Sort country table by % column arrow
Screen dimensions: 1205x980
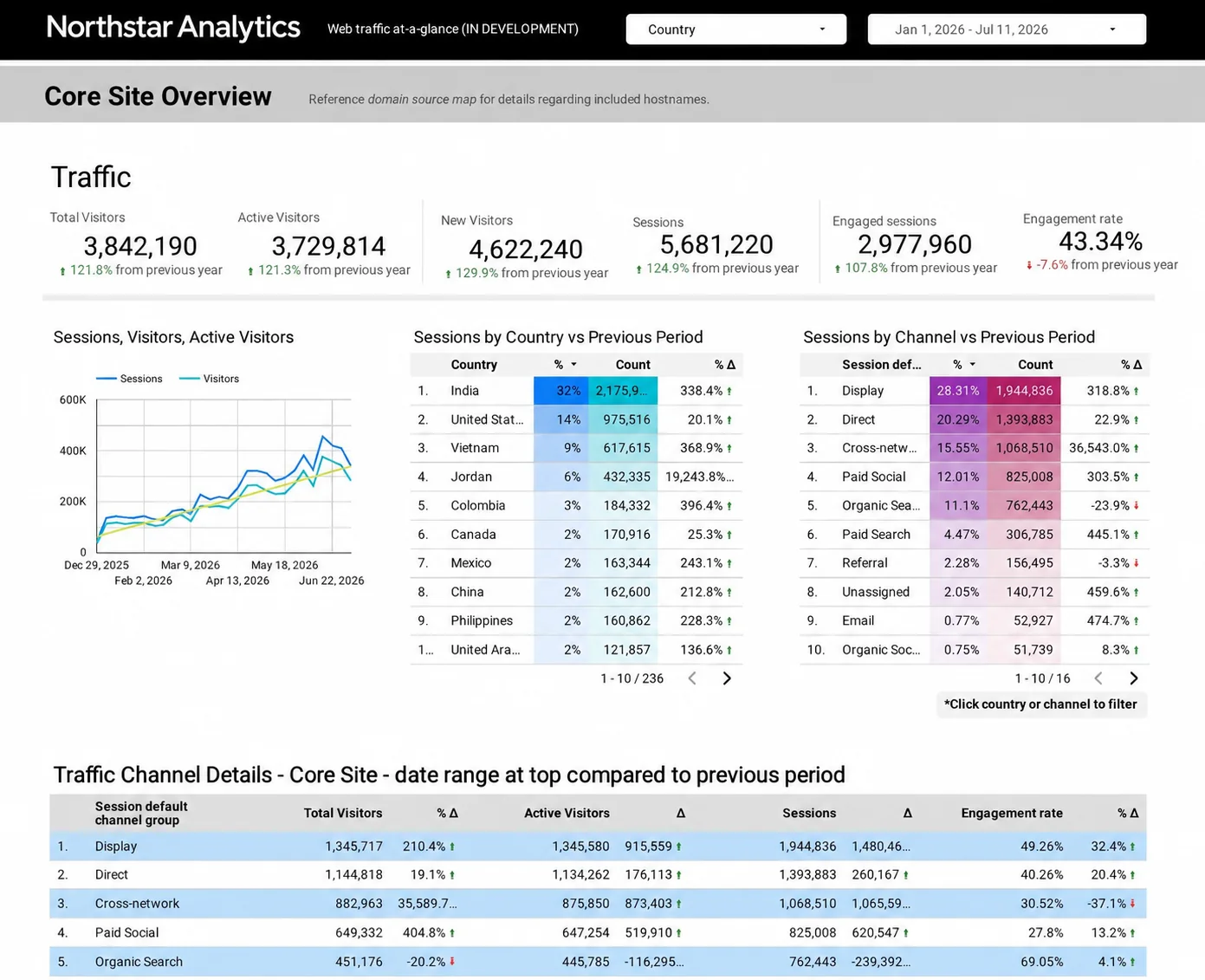[x=573, y=365]
